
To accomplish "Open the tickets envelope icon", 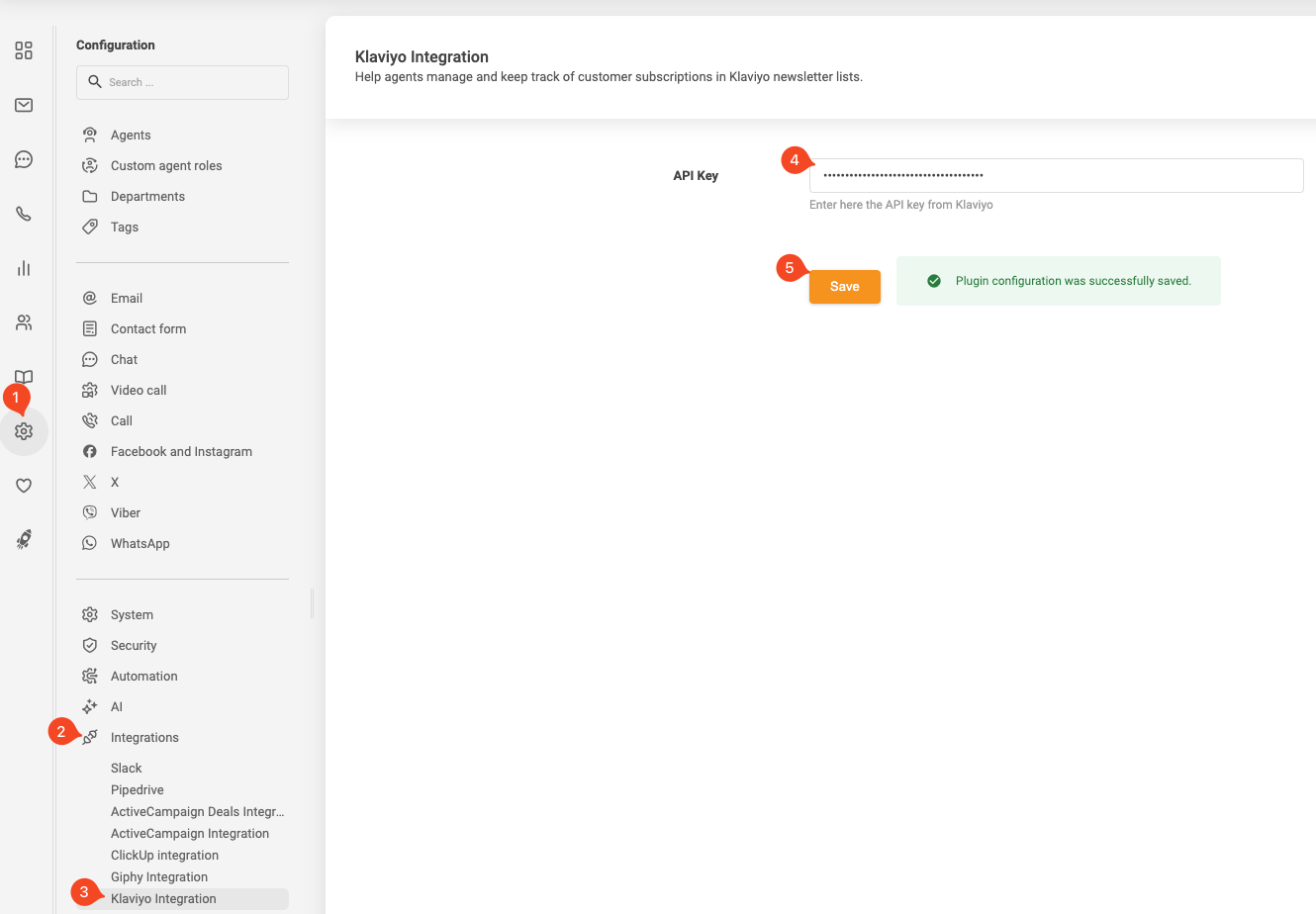I will (x=24, y=105).
